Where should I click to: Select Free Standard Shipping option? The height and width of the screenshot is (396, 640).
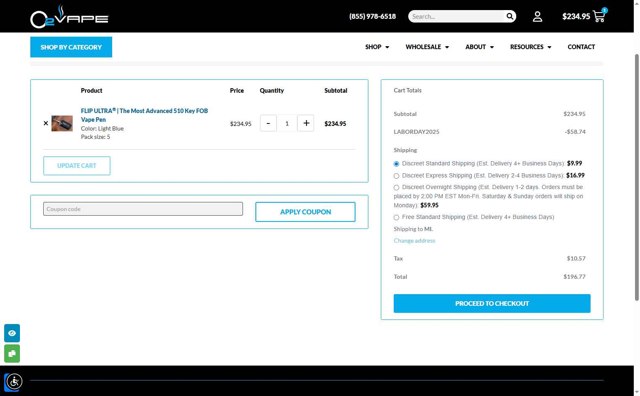[x=396, y=218]
